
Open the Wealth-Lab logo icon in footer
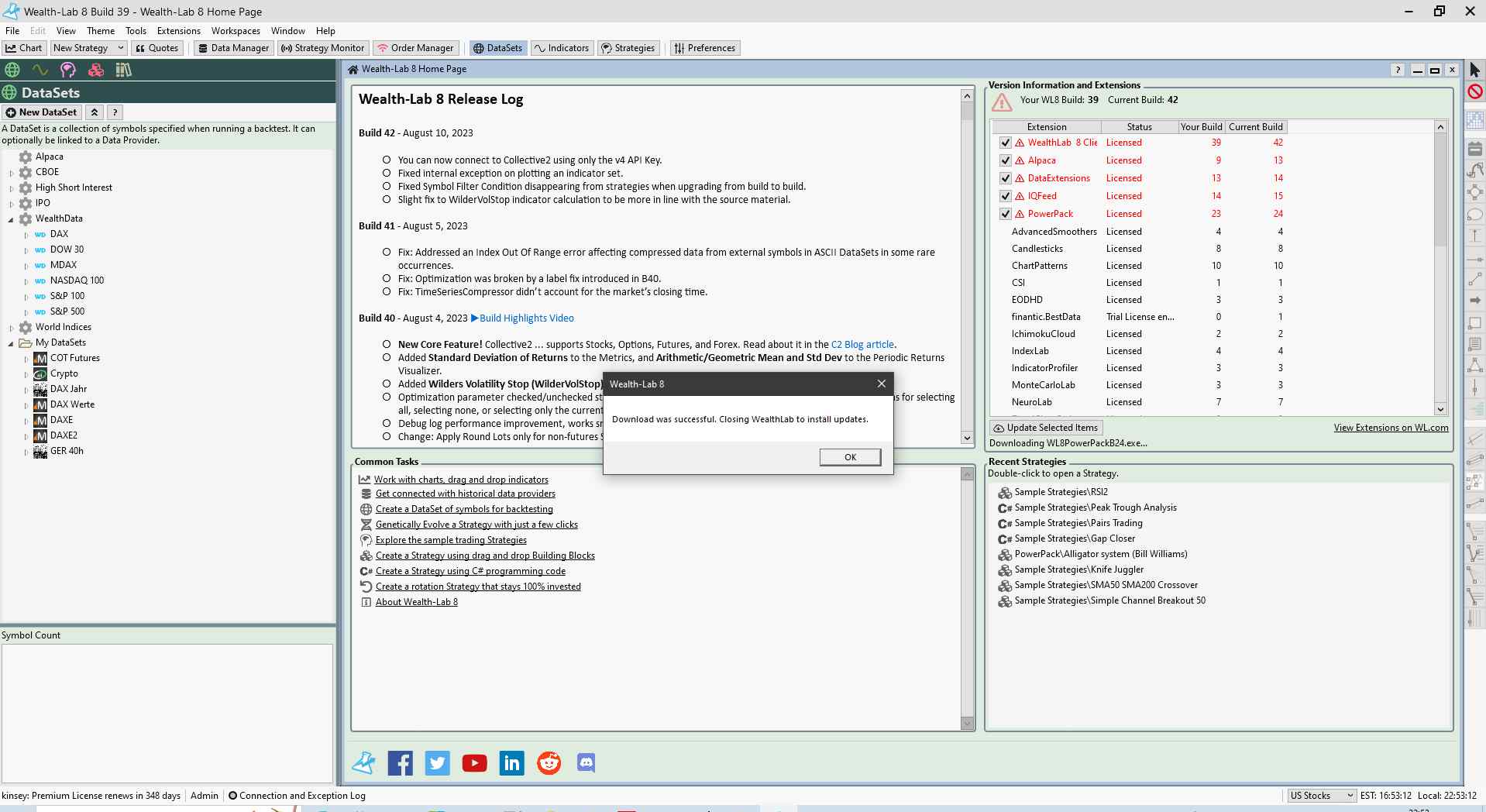(363, 763)
